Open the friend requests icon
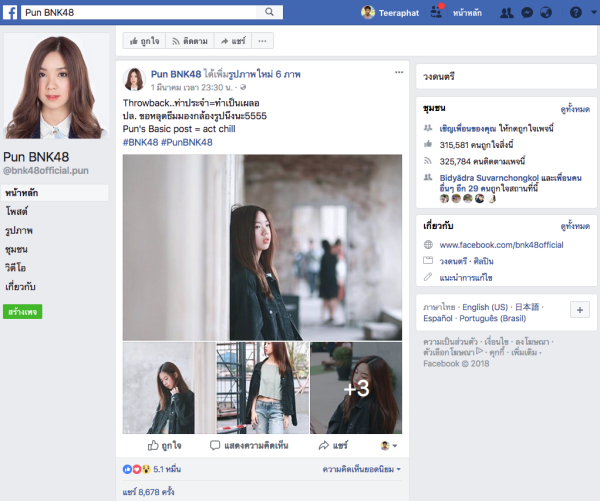 click(x=507, y=13)
